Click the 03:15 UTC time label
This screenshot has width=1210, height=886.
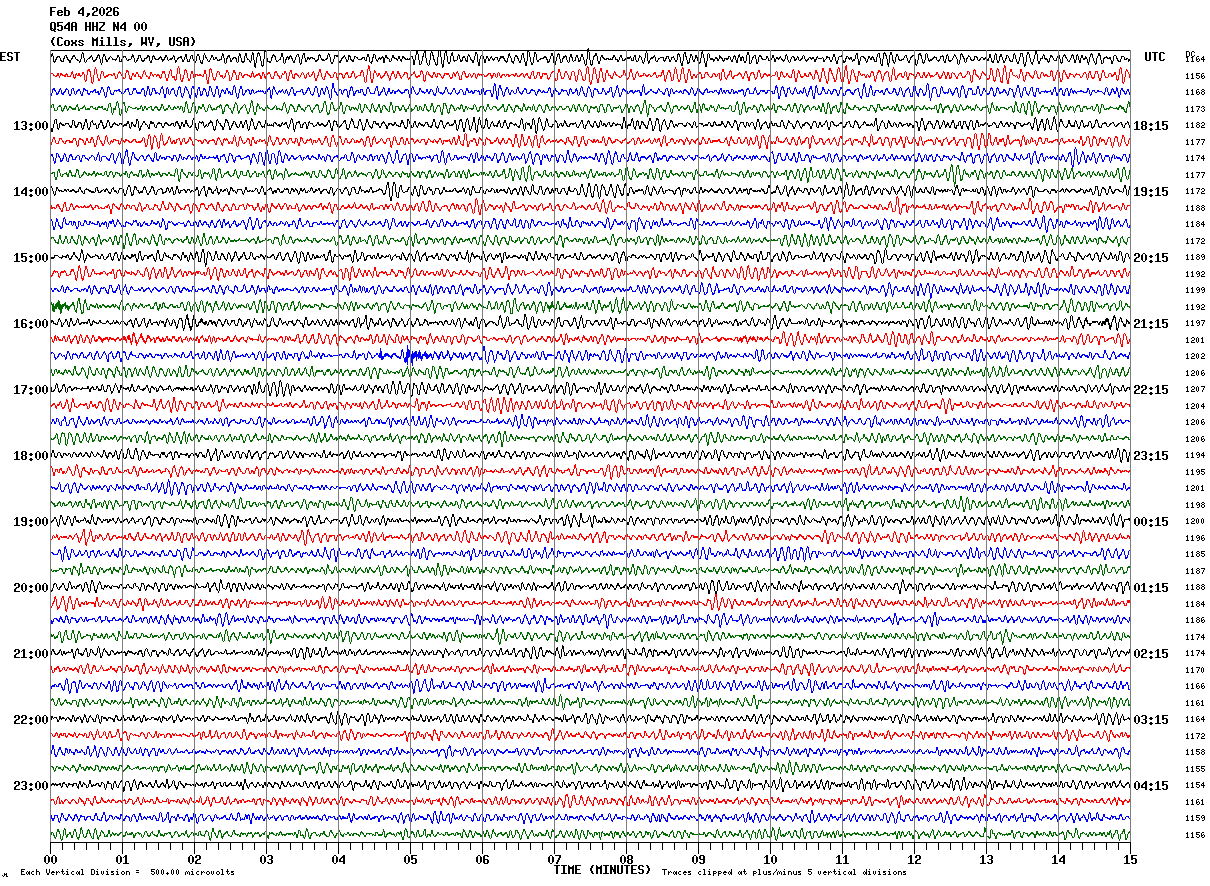[x=1151, y=720]
